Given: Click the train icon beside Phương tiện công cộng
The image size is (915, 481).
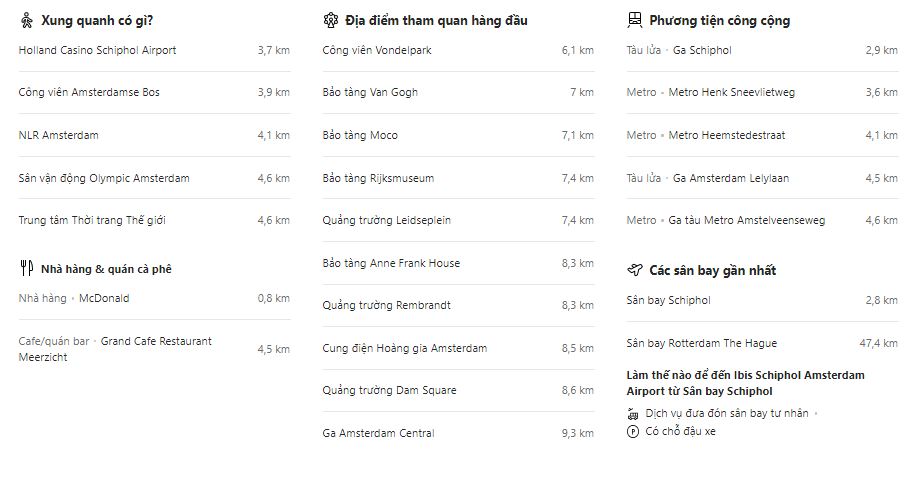Looking at the screenshot, I should [634, 20].
